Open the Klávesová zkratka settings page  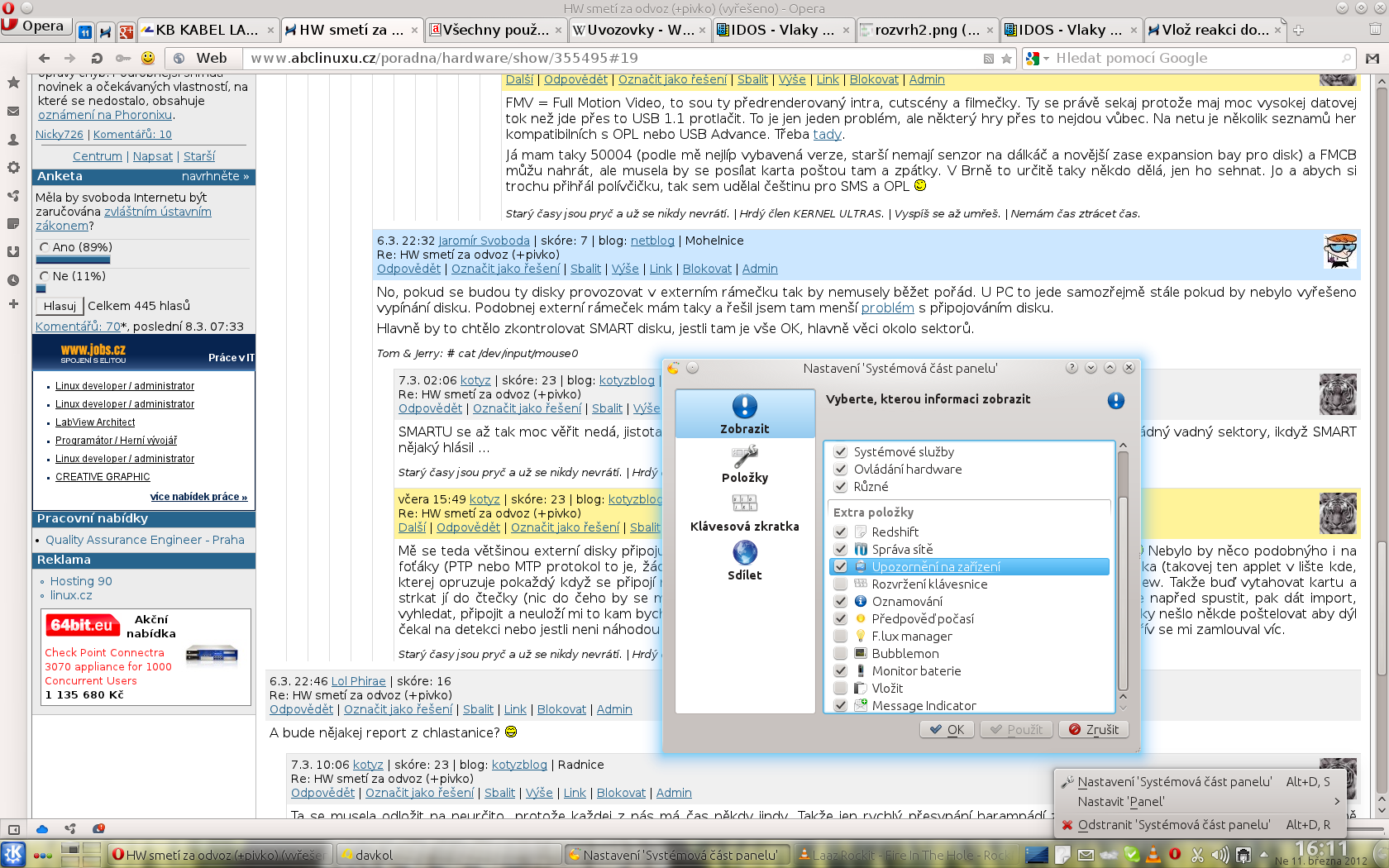point(745,513)
